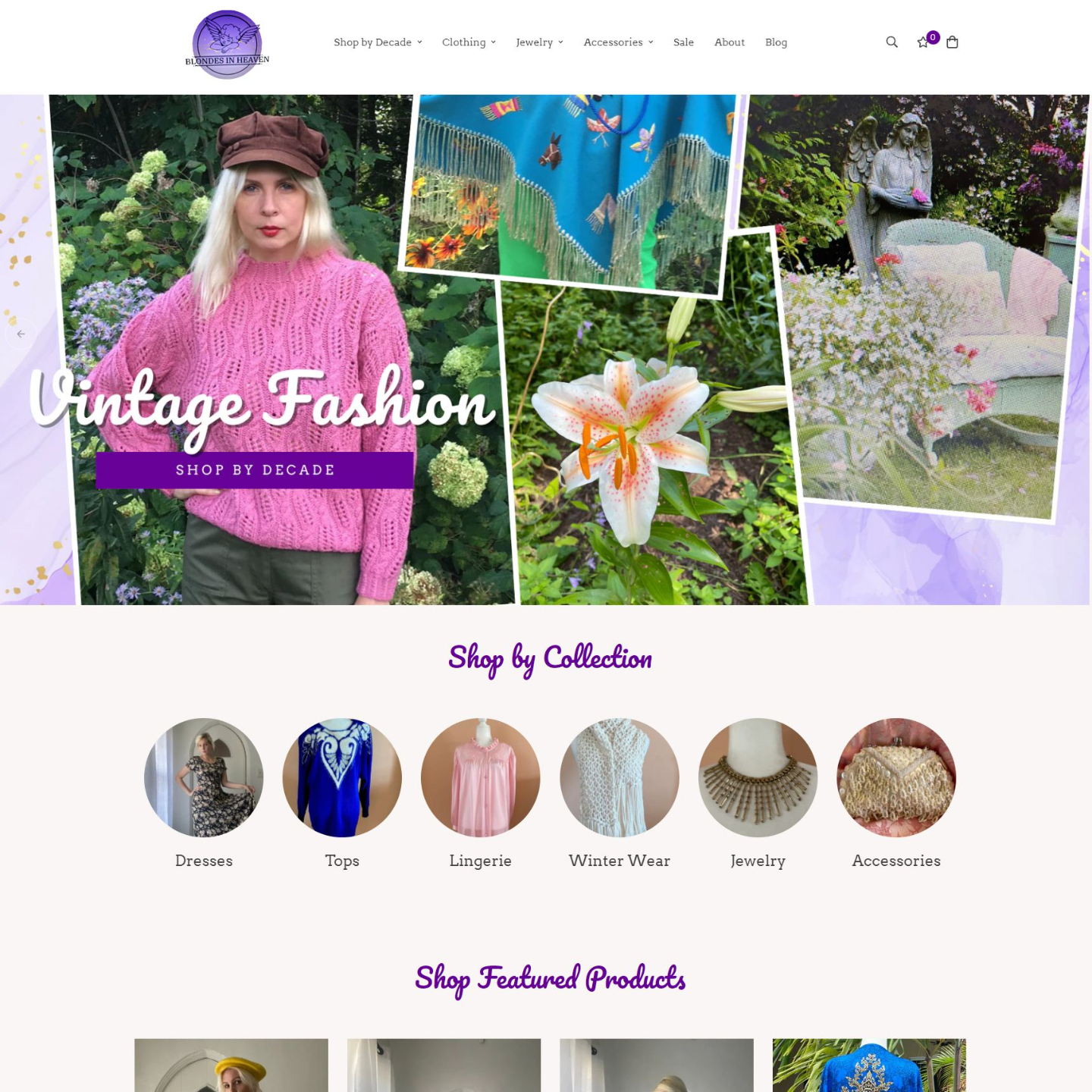Select the Tops collection circle

point(342,777)
